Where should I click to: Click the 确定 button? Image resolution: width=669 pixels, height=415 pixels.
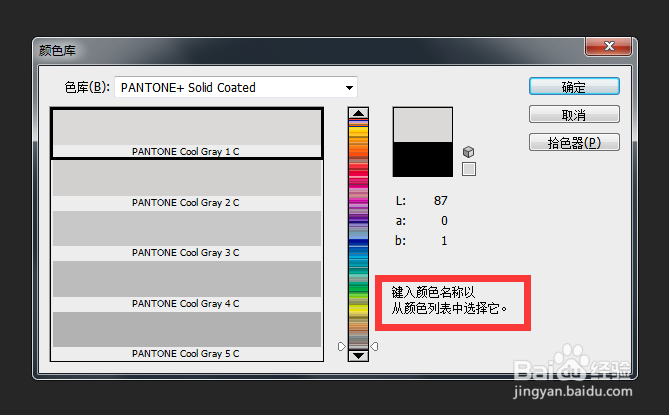[574, 87]
